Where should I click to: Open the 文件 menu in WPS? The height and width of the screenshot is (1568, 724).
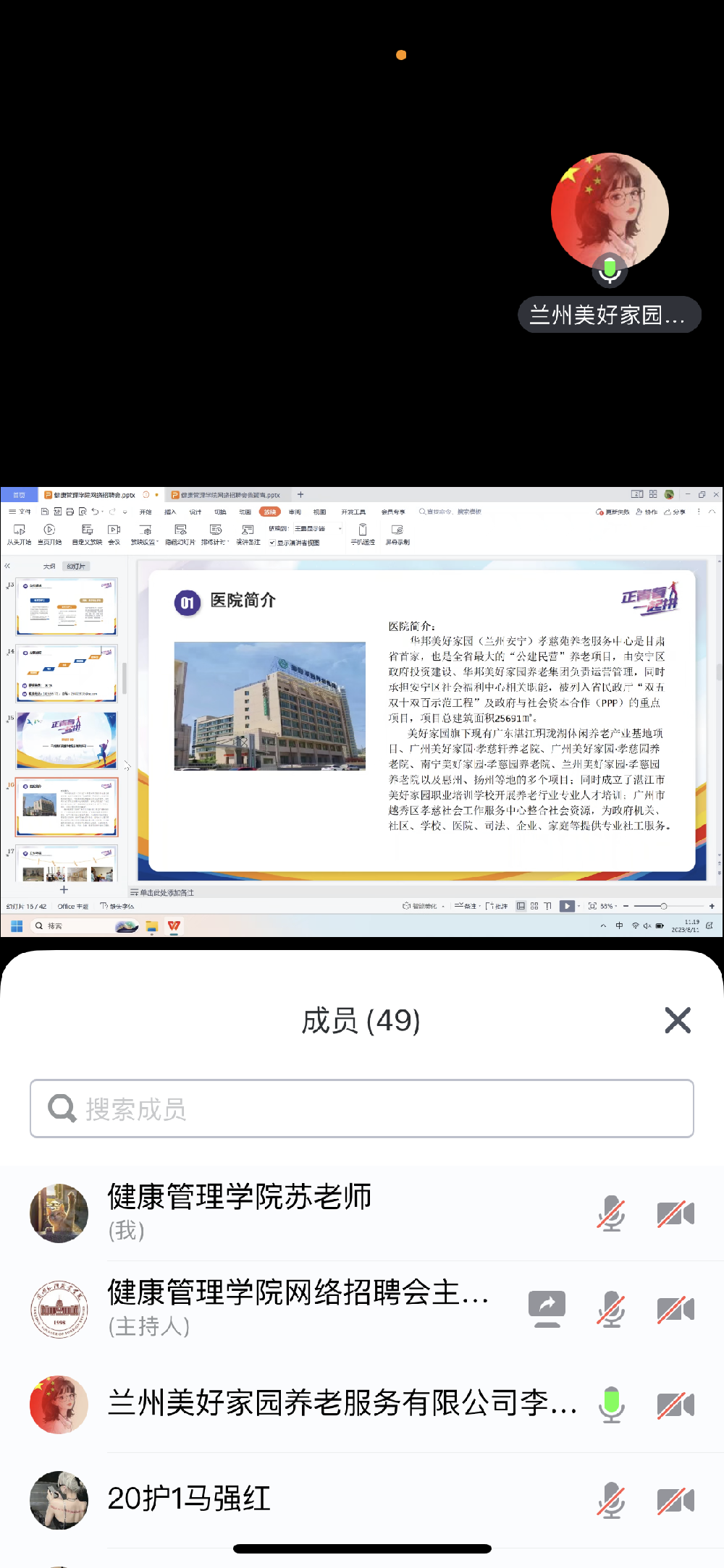(x=20, y=512)
